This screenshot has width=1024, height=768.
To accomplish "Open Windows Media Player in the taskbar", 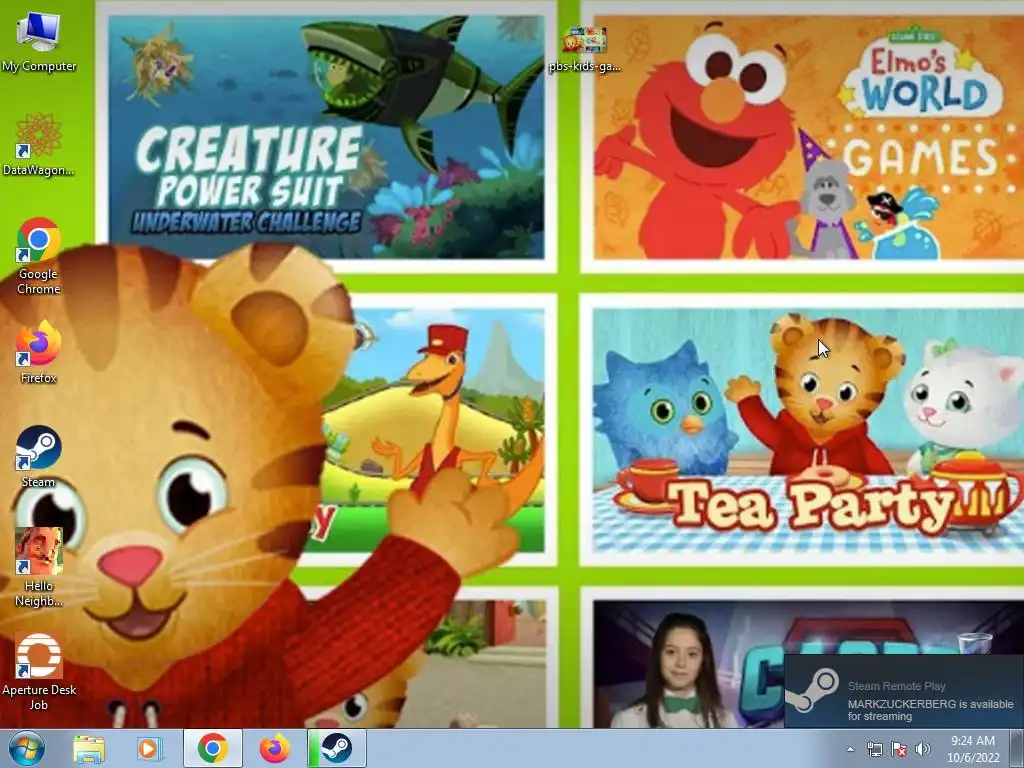I will click(150, 748).
